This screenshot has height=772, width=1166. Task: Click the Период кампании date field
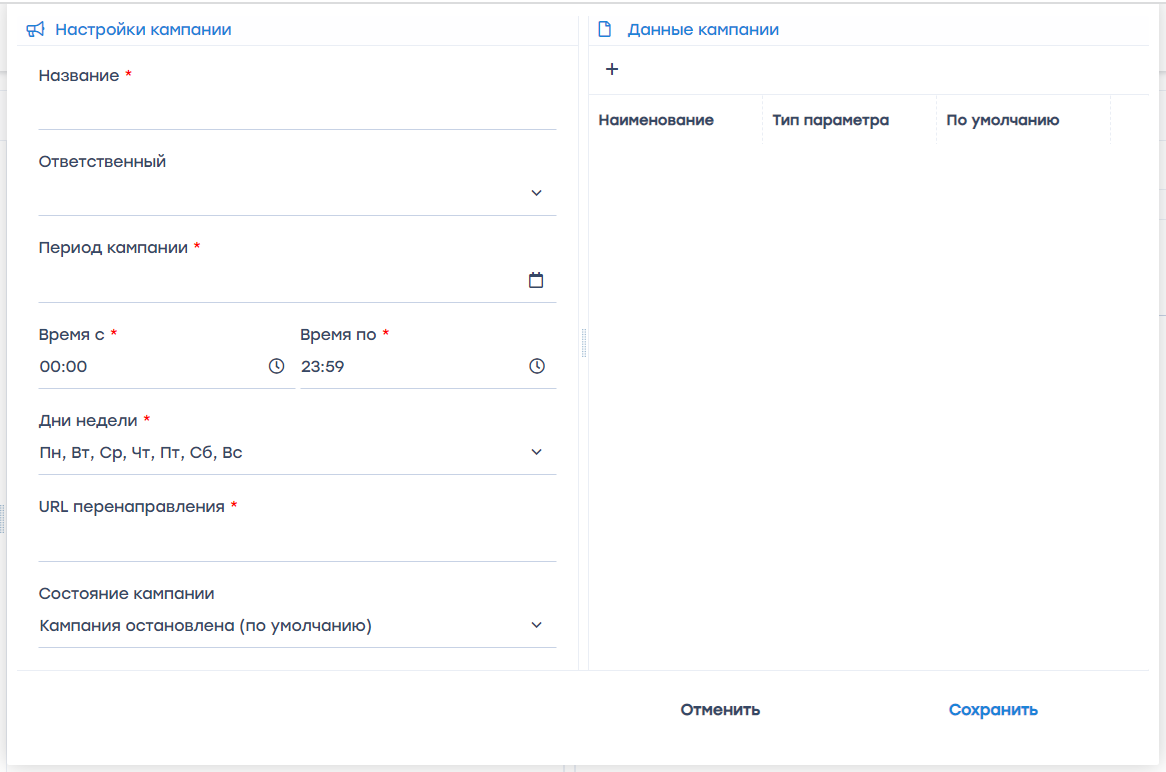[x=280, y=281]
